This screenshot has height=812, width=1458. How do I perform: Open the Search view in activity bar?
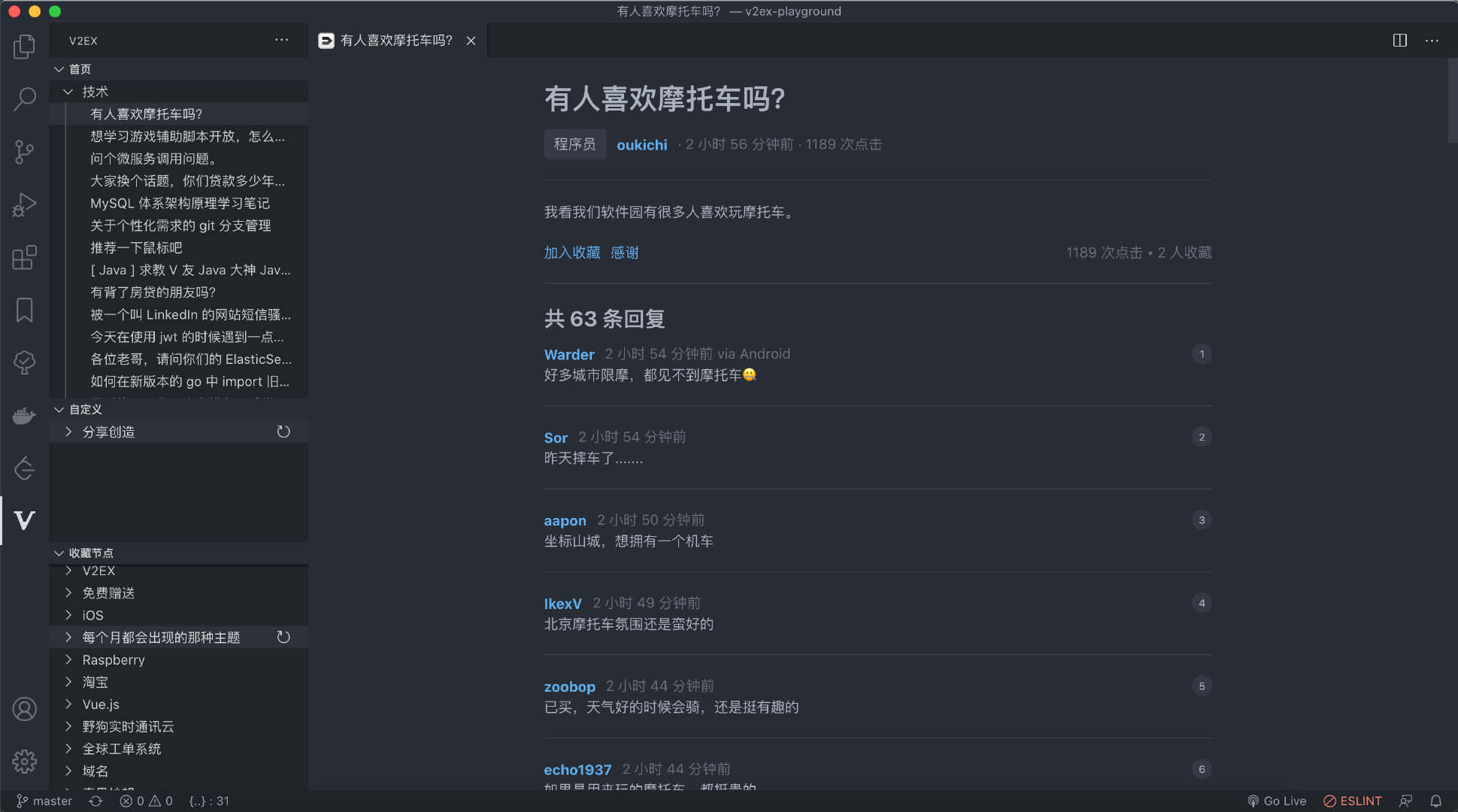[x=24, y=99]
